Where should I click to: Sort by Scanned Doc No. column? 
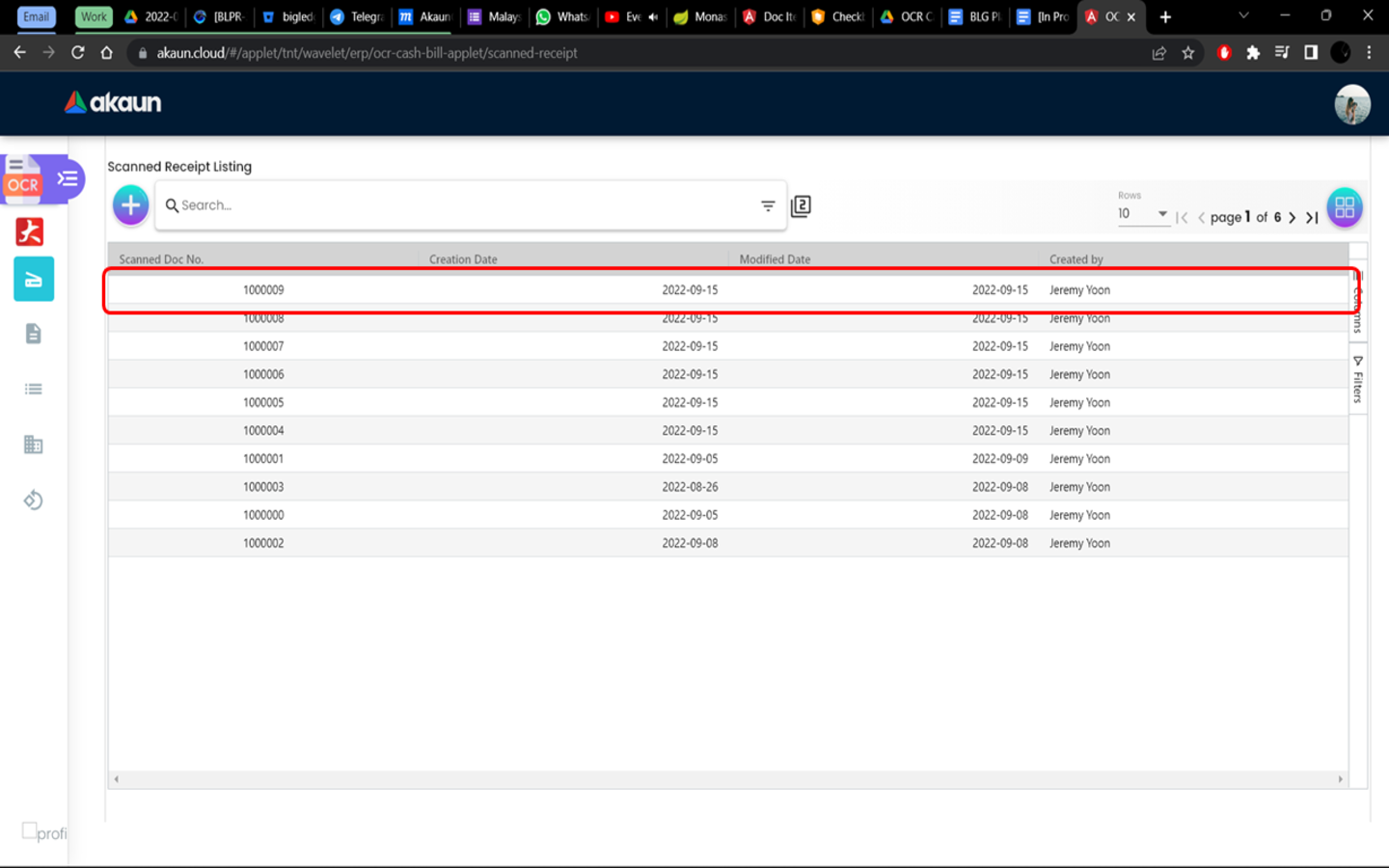[x=161, y=259]
